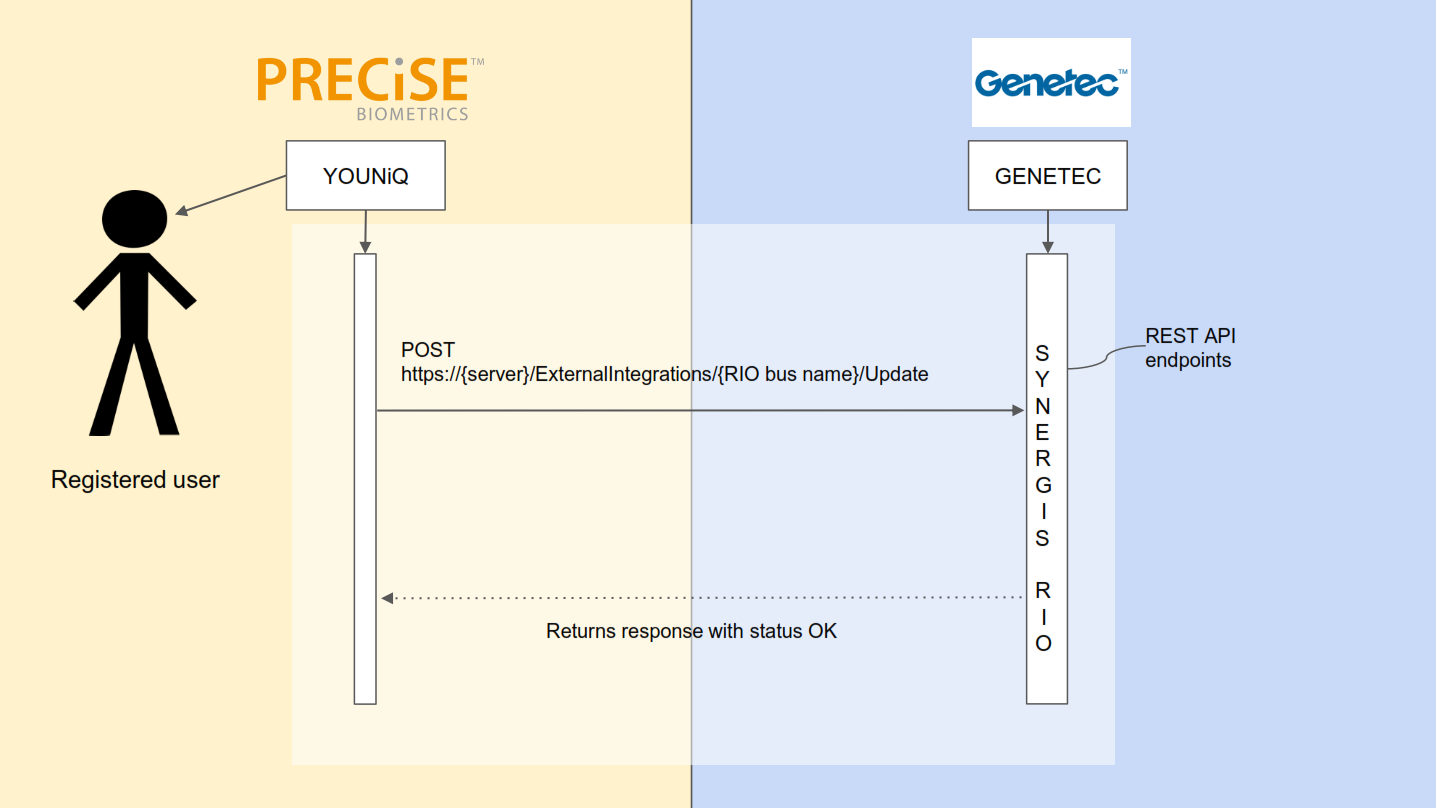The image size is (1436, 808).
Task: Select the GENETEC box
Action: click(1047, 176)
